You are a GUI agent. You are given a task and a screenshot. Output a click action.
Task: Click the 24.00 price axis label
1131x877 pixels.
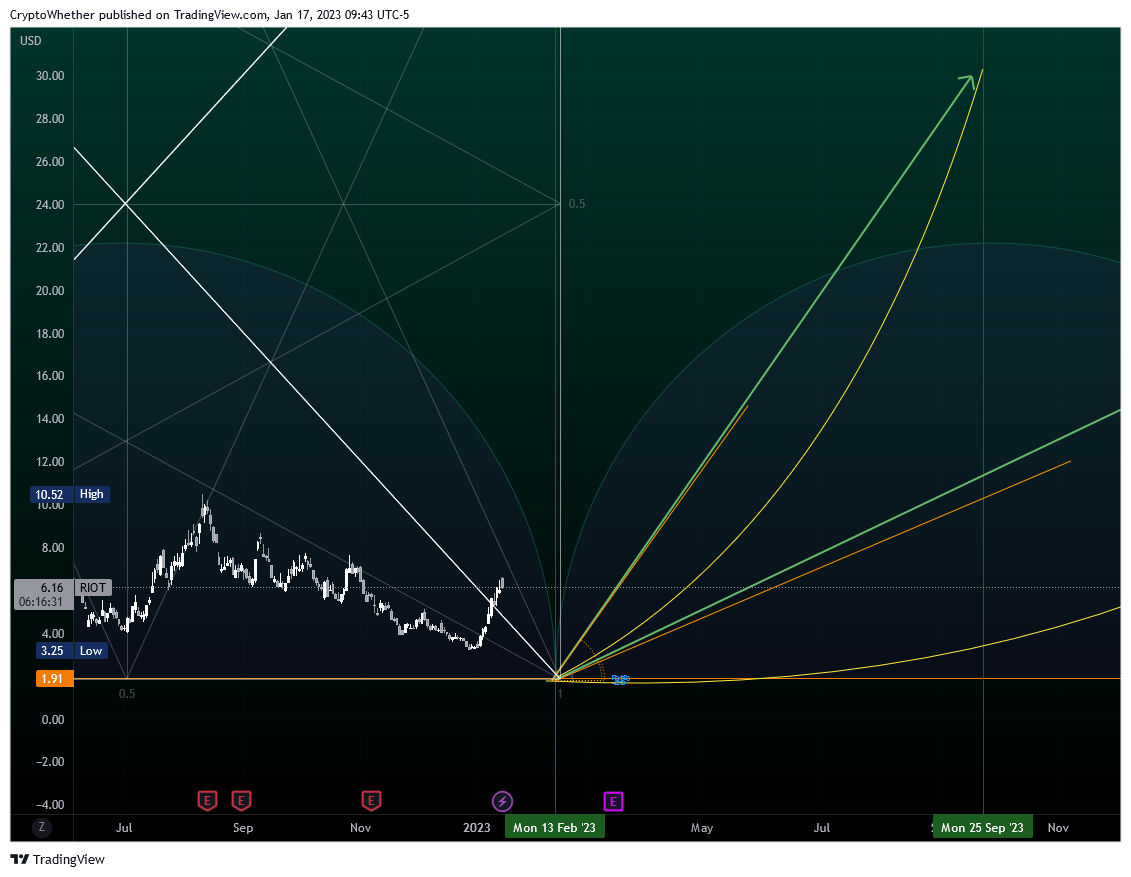(50, 204)
